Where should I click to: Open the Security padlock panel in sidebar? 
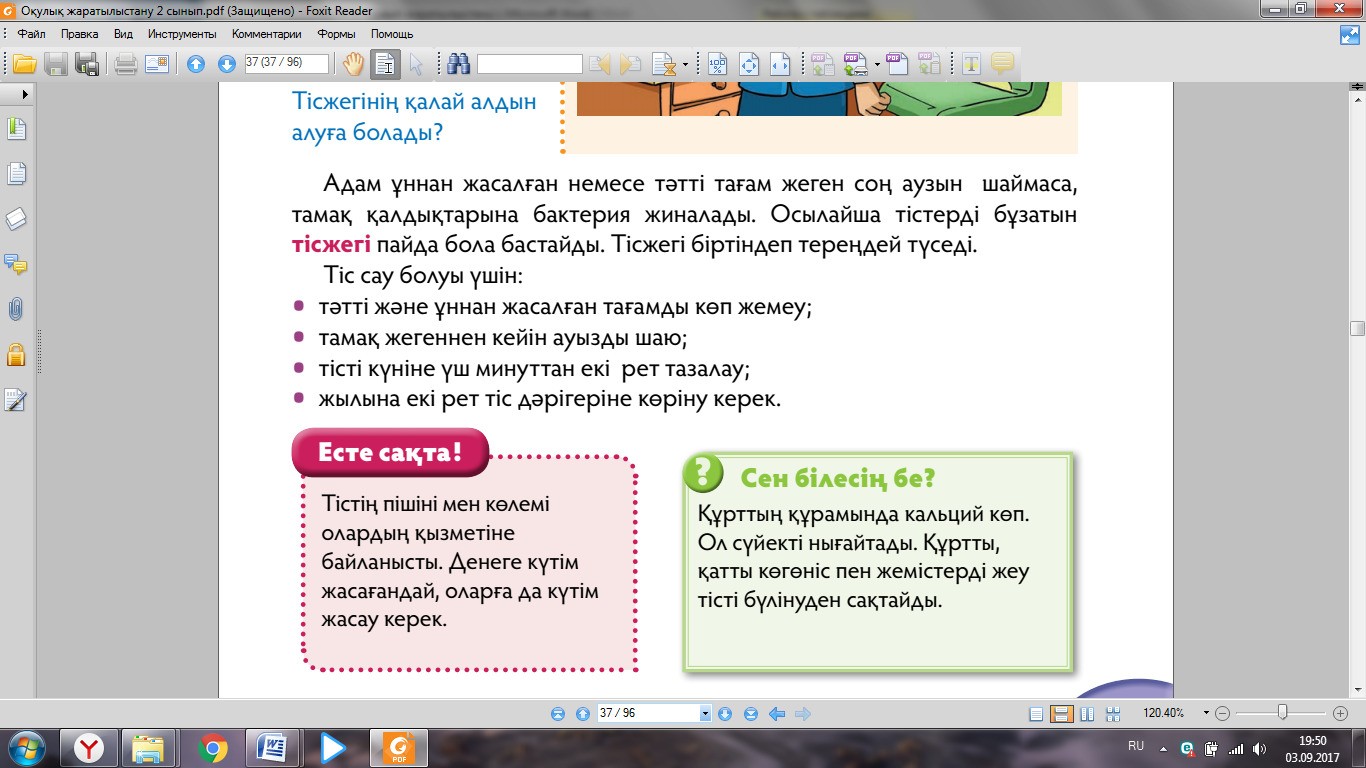[x=16, y=354]
